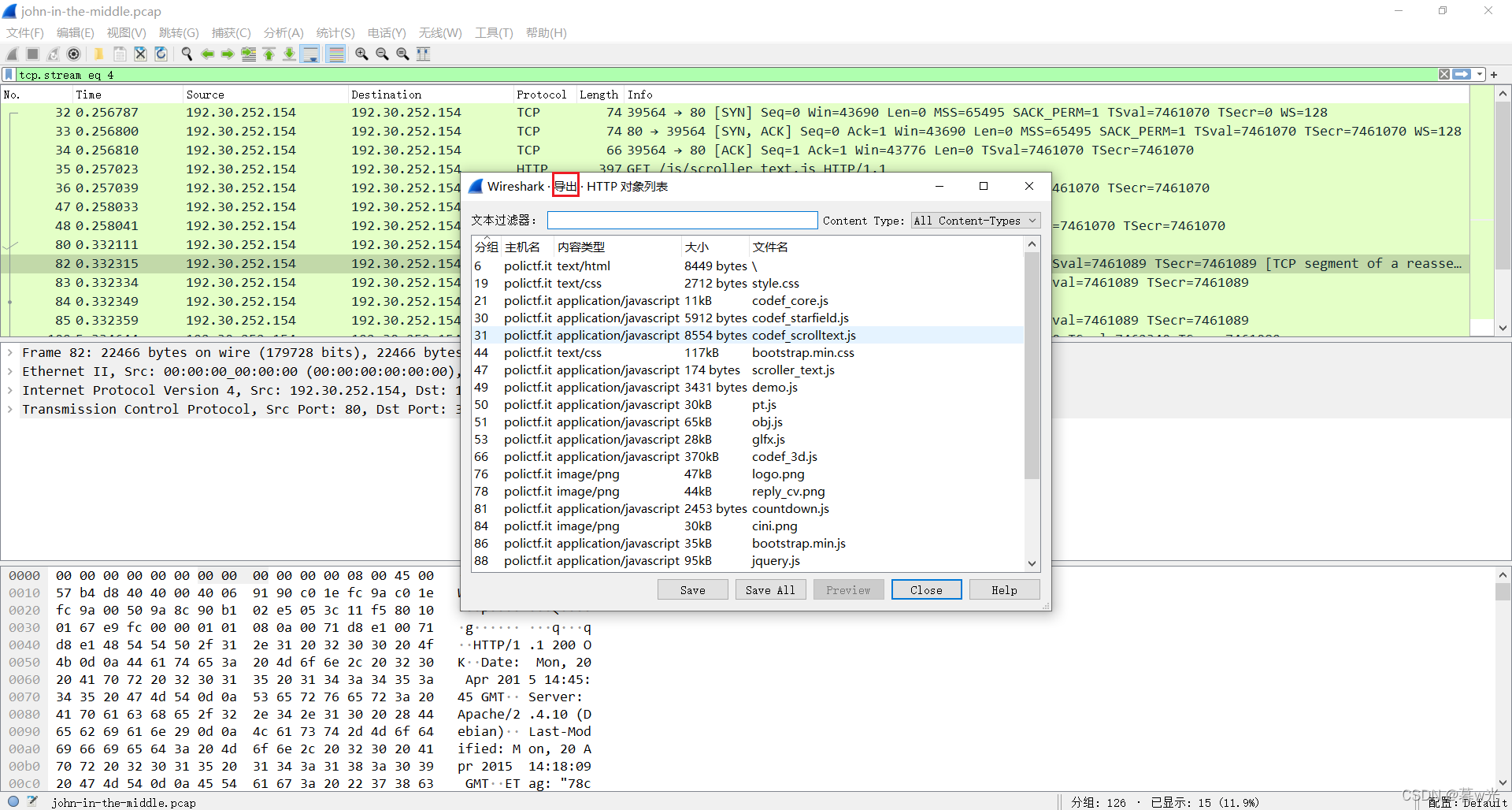Click the Help button in export dialog
Viewport: 1512px width, 810px height.
[x=1004, y=589]
